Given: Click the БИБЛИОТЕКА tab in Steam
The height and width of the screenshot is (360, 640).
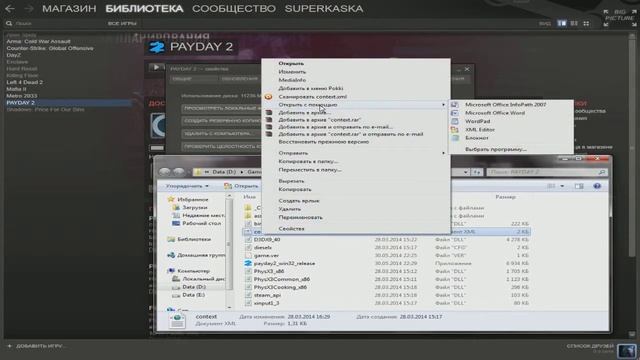Looking at the screenshot, I should tap(144, 8).
